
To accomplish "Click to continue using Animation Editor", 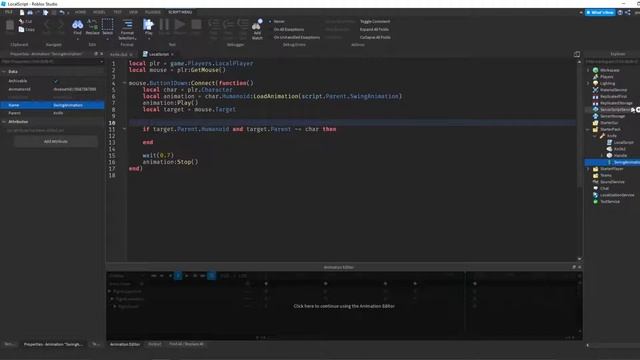I will pyautogui.click(x=344, y=306).
